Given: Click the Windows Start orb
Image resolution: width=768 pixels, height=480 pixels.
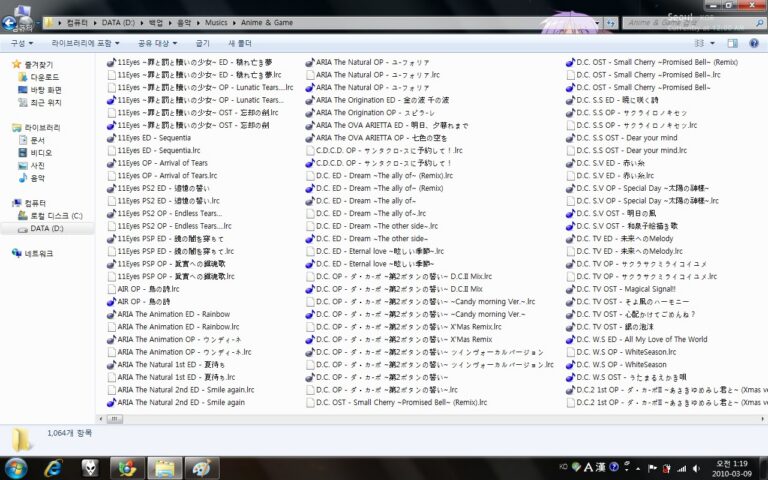Looking at the screenshot, I should click(x=16, y=468).
